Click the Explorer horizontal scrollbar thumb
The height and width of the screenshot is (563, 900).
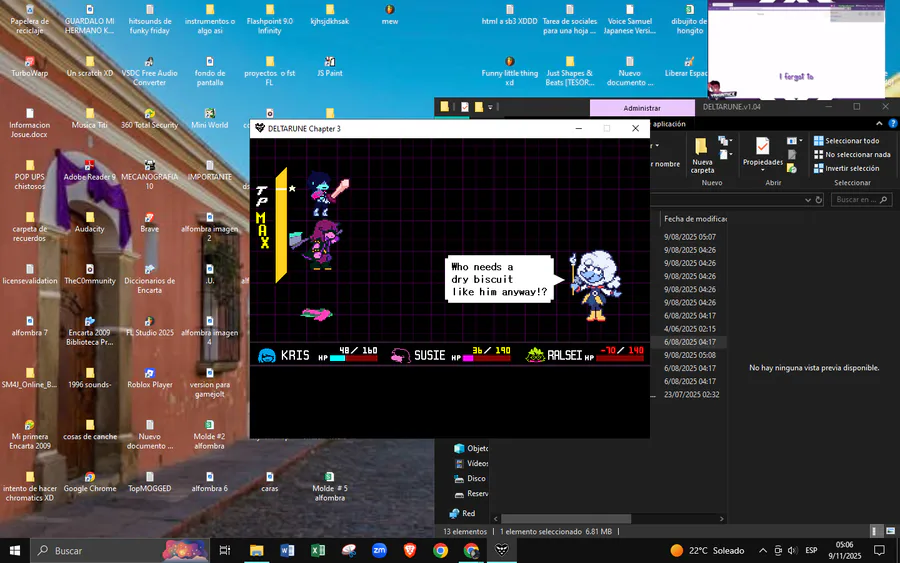click(566, 518)
